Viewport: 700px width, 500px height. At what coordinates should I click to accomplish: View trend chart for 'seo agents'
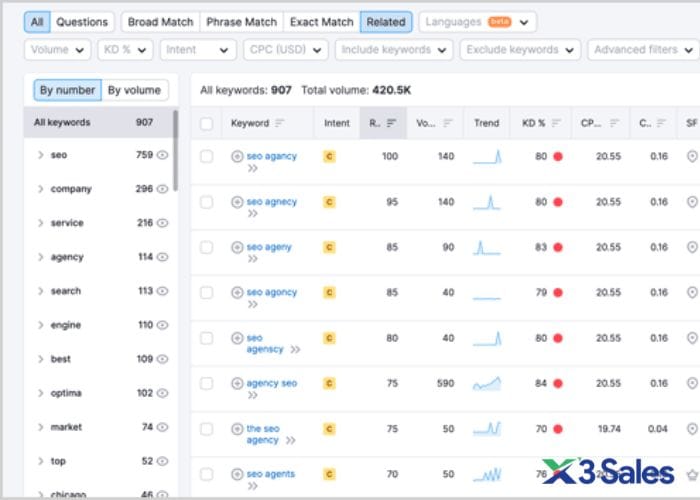tap(487, 475)
